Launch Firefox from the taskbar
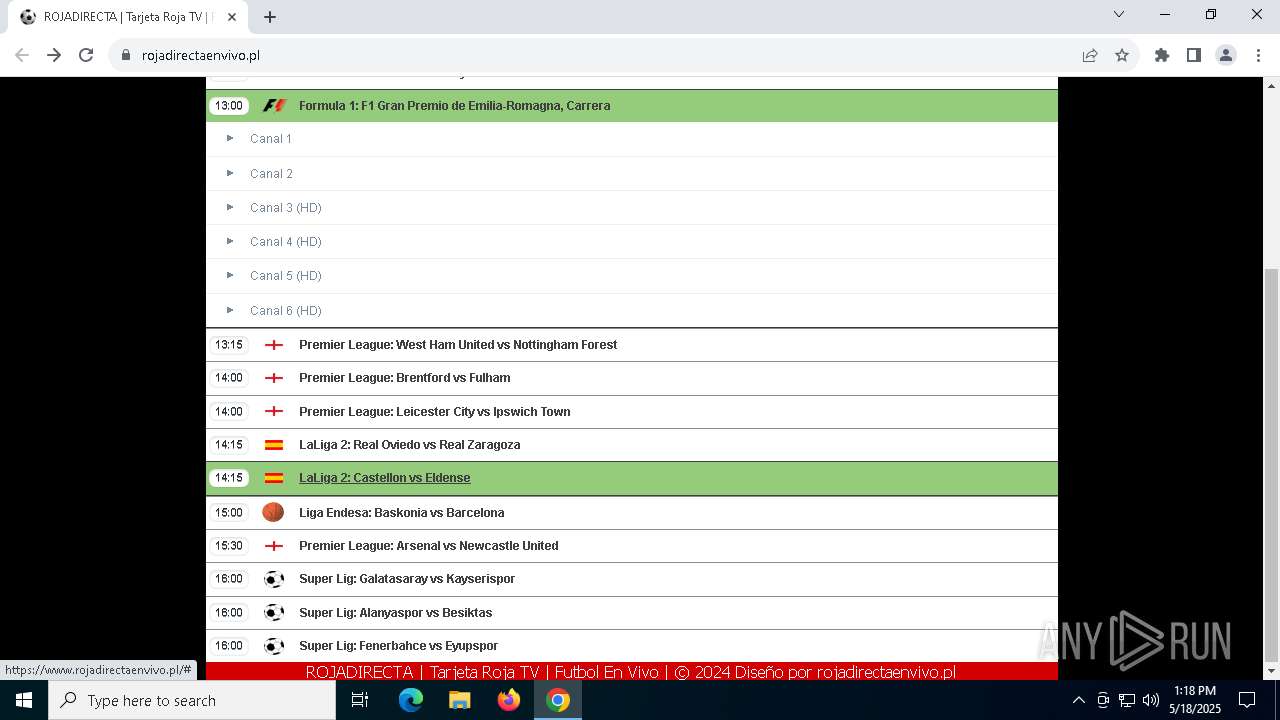Screen dimensions: 1280x720 [509, 700]
